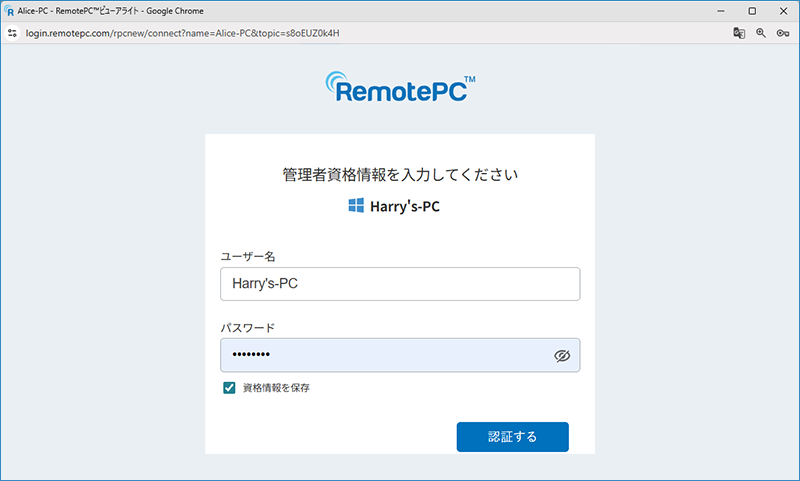Click the RemotePC logo
The image size is (800, 481).
click(400, 87)
